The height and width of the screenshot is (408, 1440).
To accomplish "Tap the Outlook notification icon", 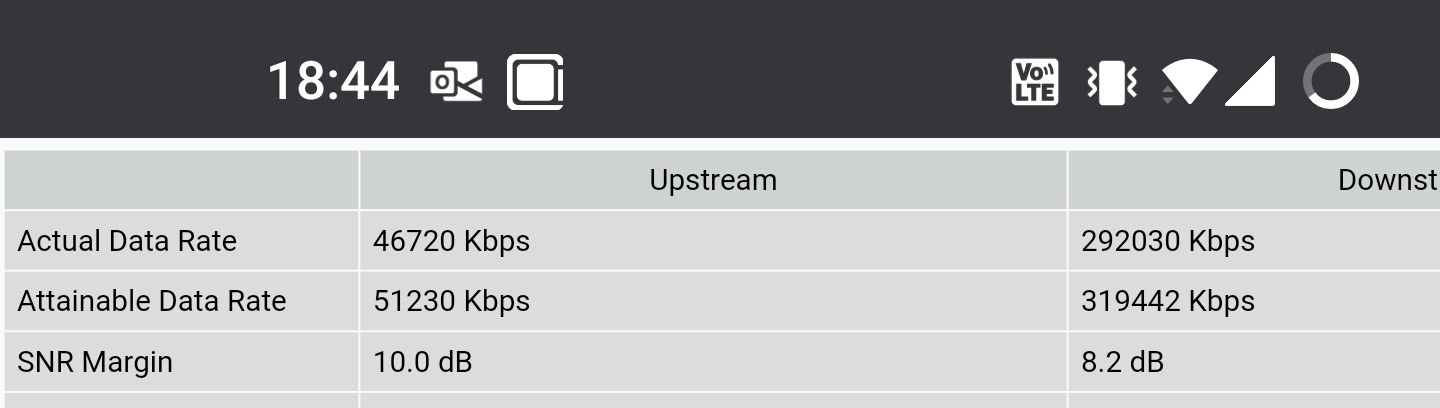I will [456, 82].
